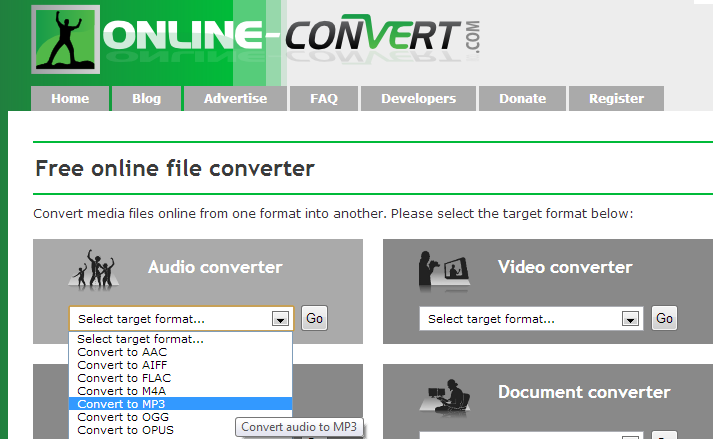The image size is (713, 439).
Task: Click the 'Free online file converter' heading
Action: tap(175, 168)
